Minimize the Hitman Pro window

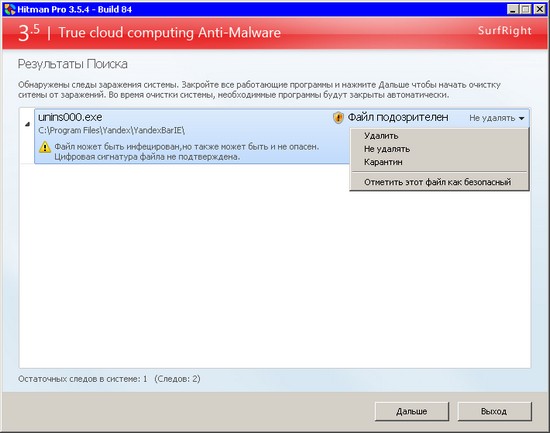pyautogui.click(x=512, y=9)
